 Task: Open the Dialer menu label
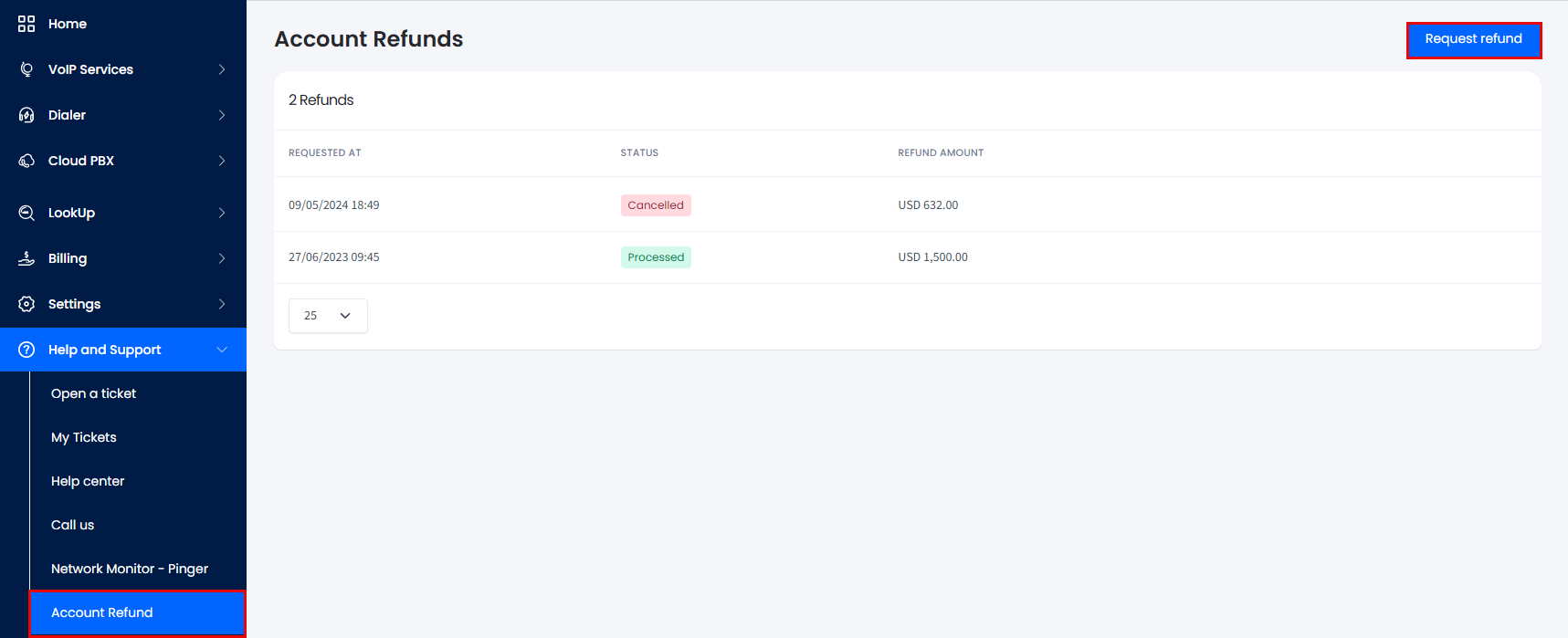click(x=67, y=115)
